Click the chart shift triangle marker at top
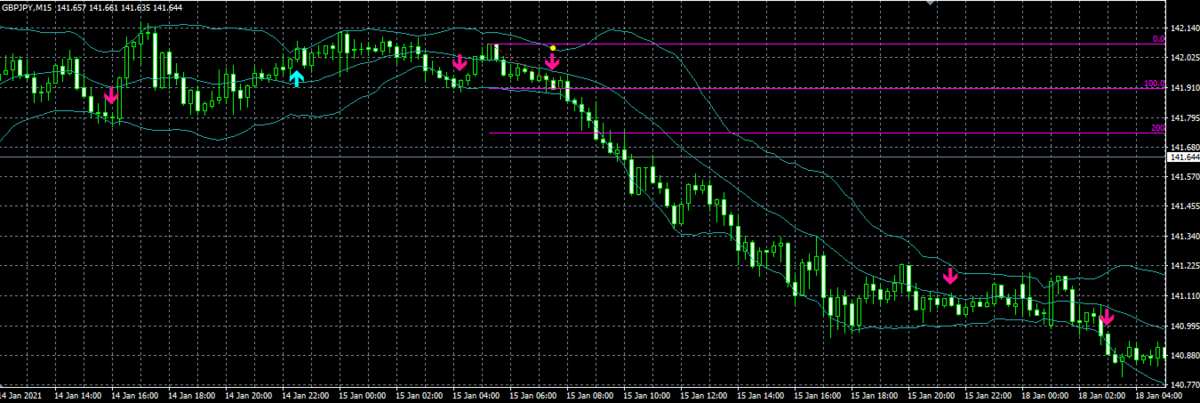1200x403 pixels. tap(932, 3)
